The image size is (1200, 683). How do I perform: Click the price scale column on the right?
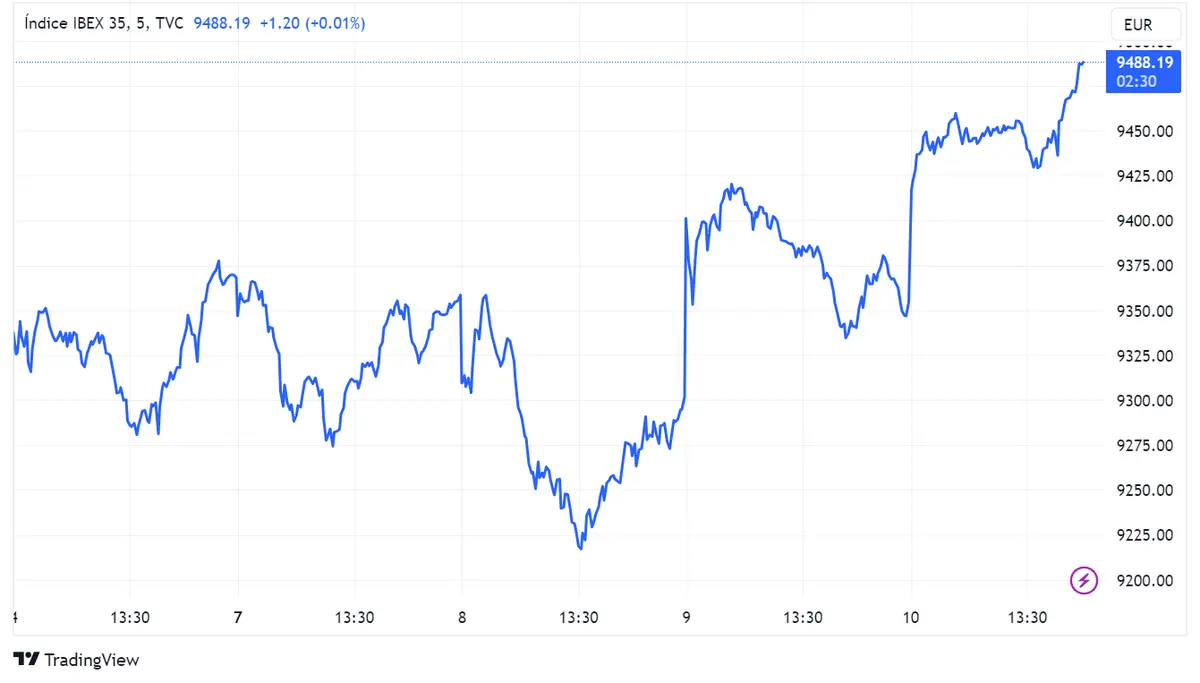[1144, 350]
